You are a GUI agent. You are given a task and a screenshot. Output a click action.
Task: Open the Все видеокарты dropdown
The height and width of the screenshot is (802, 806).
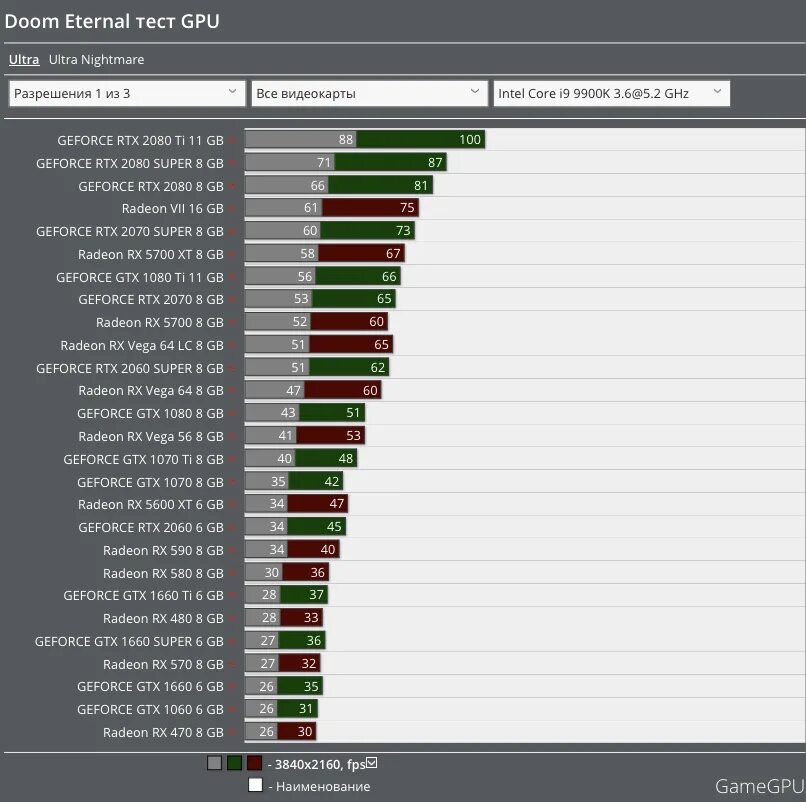click(x=369, y=94)
